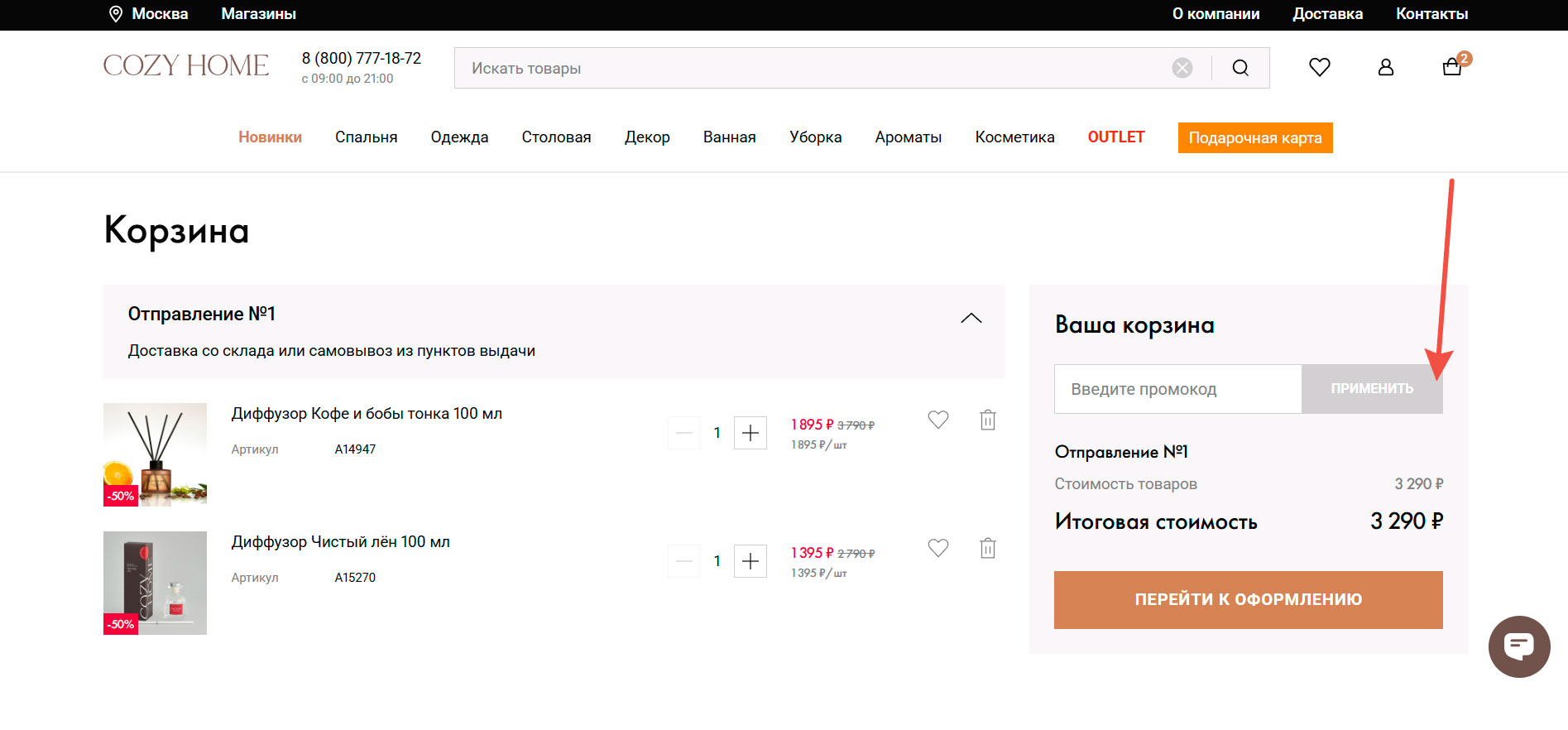Open the Ванная category
This screenshot has width=1568, height=730.
(x=730, y=137)
